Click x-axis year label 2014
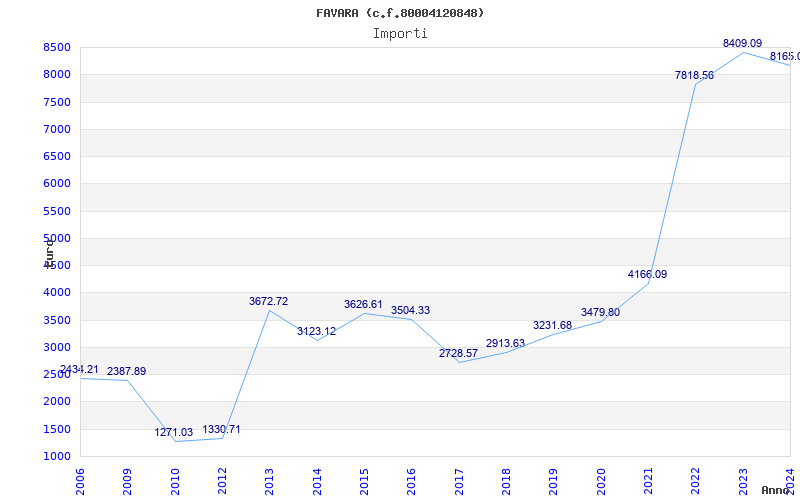The width and height of the screenshot is (800, 500). coord(317,482)
